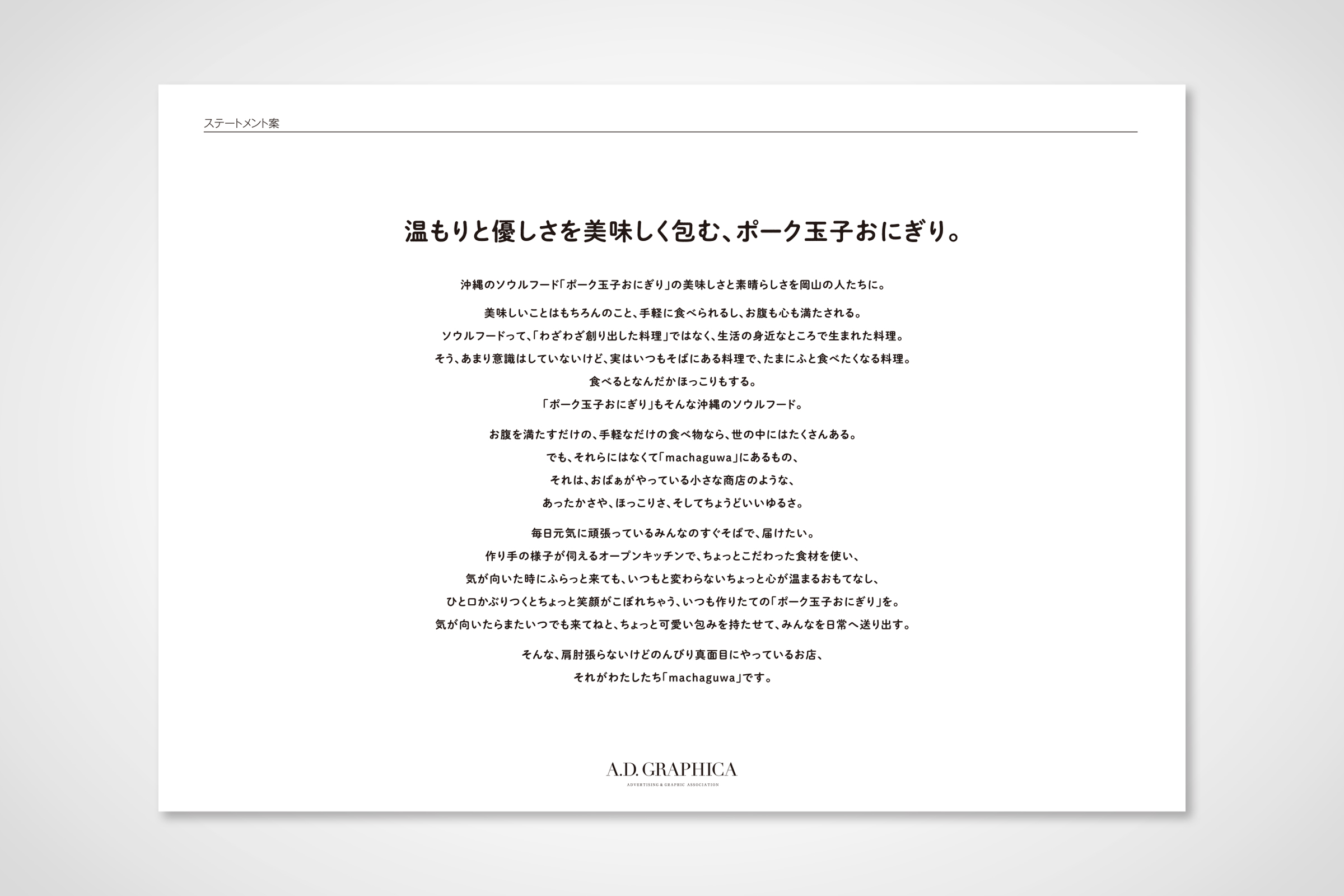Click the line beginning 気が向いた時にふらっと
The image size is (1344, 896).
673,579
